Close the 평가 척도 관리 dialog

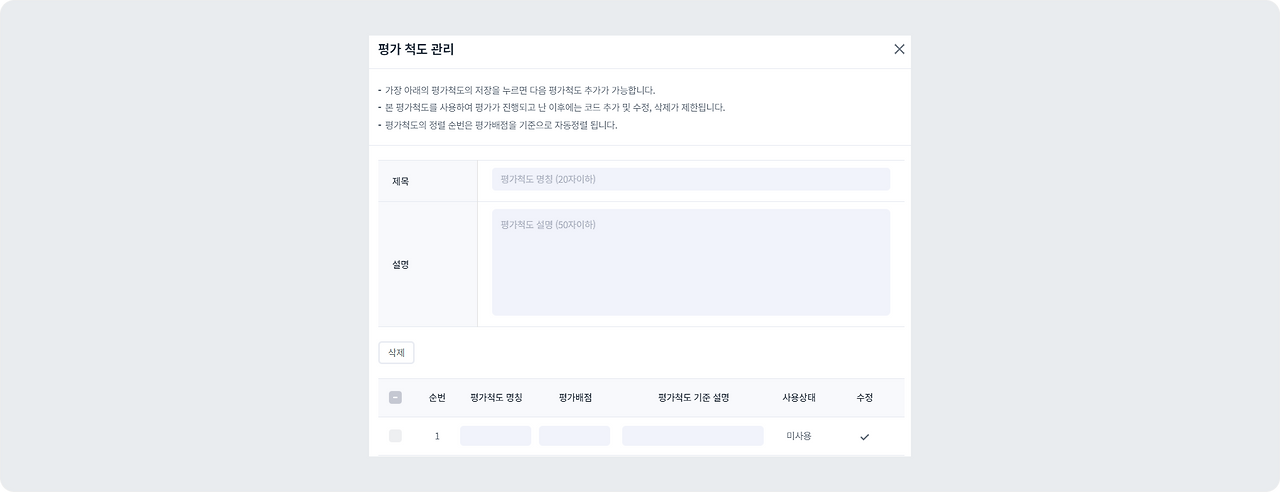899,49
